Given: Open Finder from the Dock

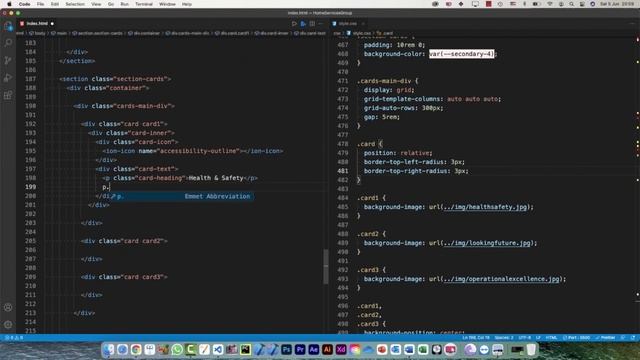Looking at the screenshot, I should pyautogui.click(x=109, y=349).
